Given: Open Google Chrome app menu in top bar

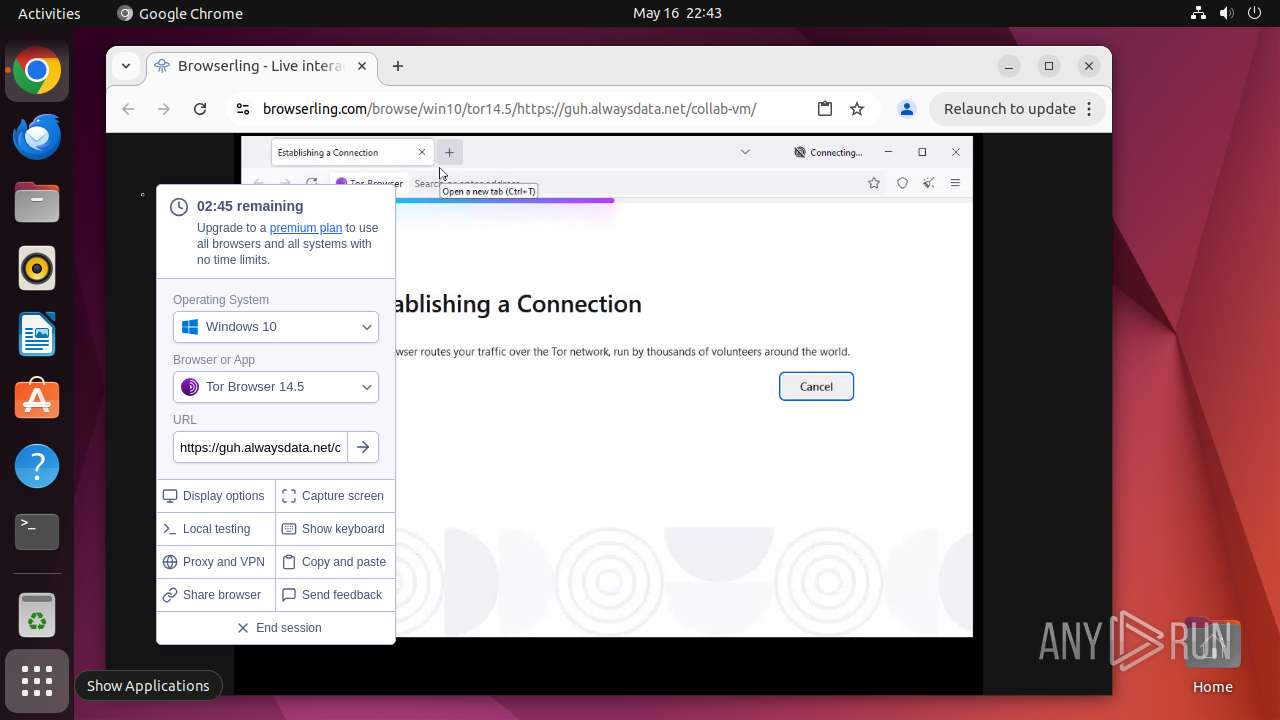Looking at the screenshot, I should click(180, 13).
